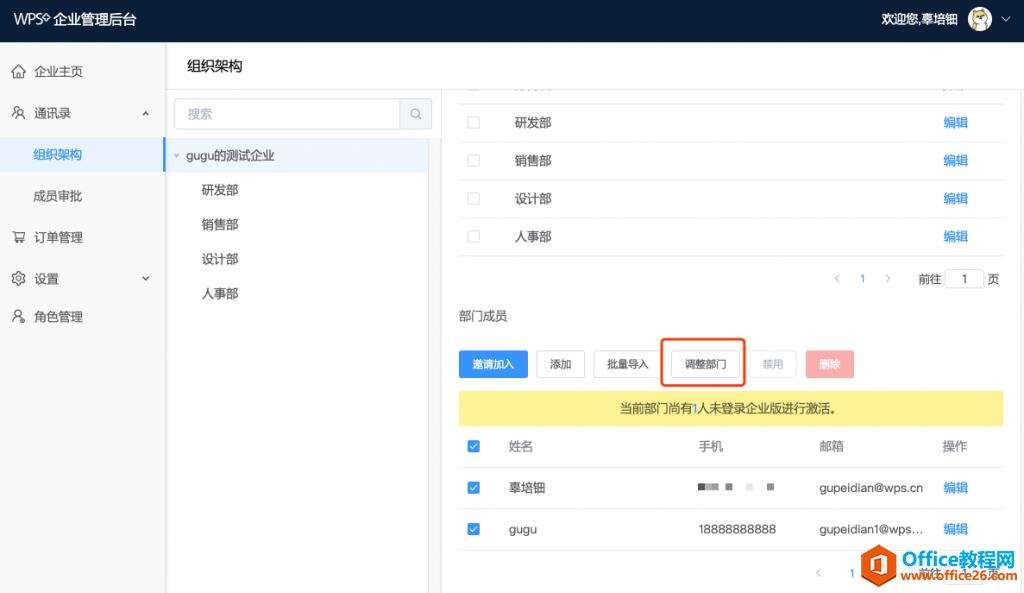Go to previous departments page arrow
Viewport: 1024px width, 593px height.
[837, 279]
